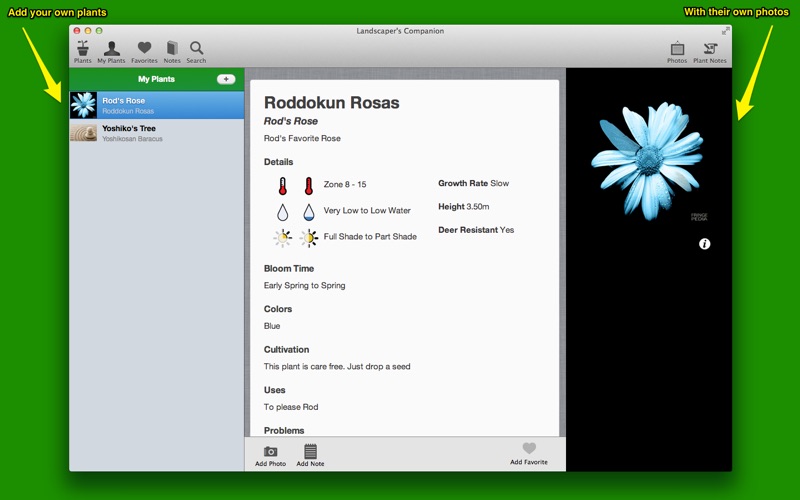Click the empty water drop icon
This screenshot has width=800, height=500.
283,212
